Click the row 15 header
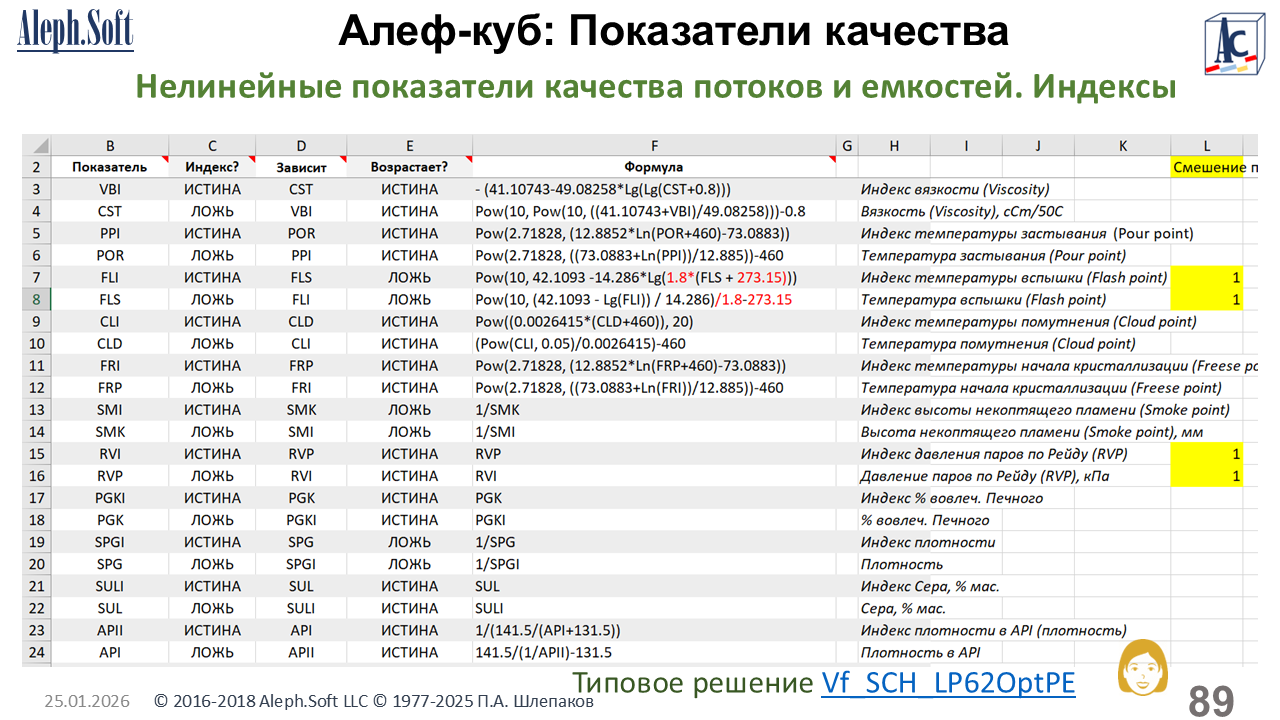 [37, 454]
